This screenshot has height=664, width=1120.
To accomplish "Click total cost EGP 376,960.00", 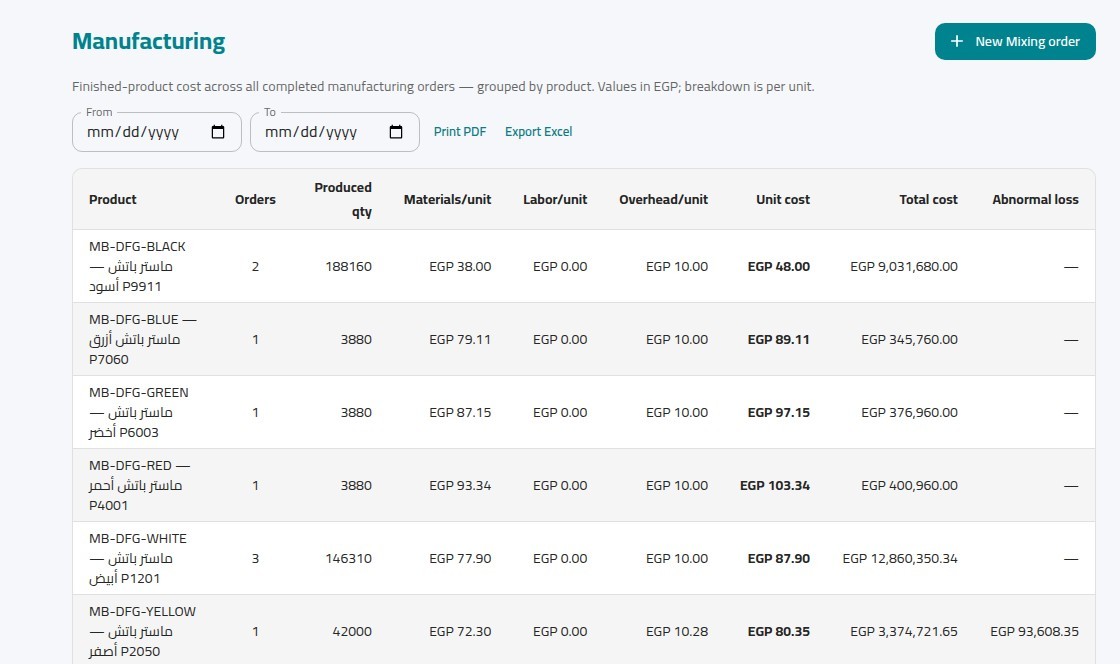I will click(x=909, y=412).
